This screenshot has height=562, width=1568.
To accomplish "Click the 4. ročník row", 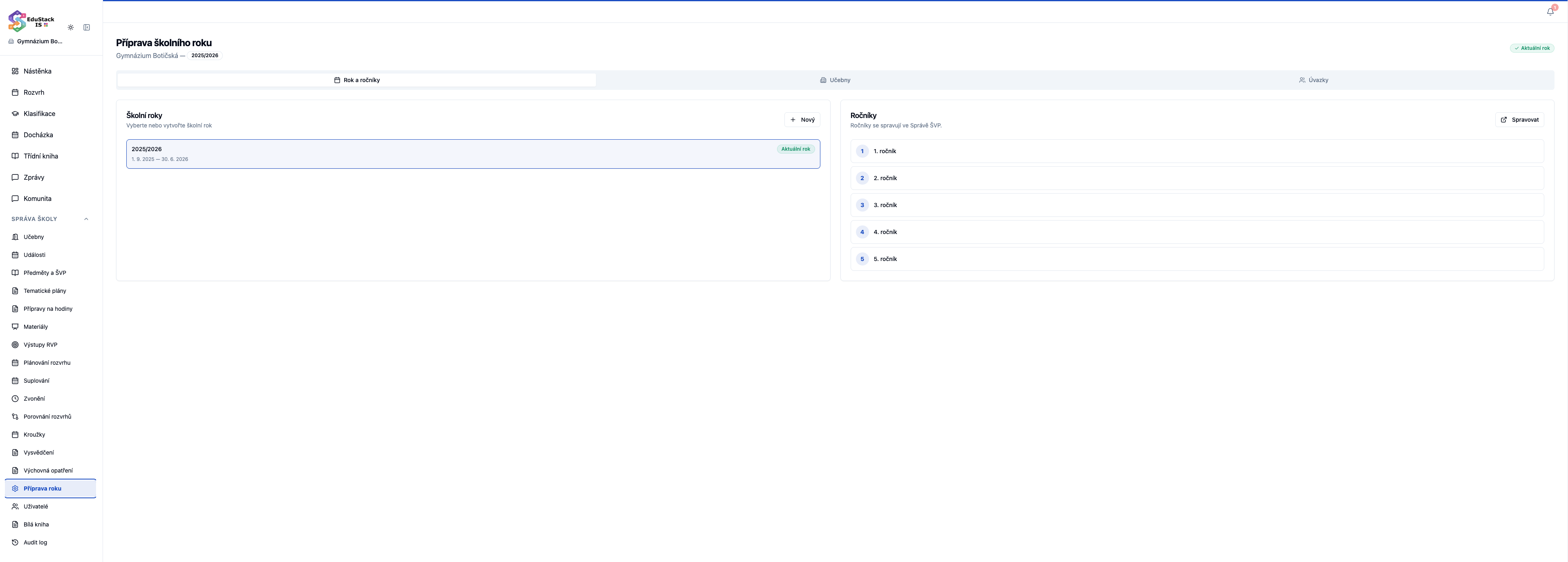I will [x=1197, y=232].
